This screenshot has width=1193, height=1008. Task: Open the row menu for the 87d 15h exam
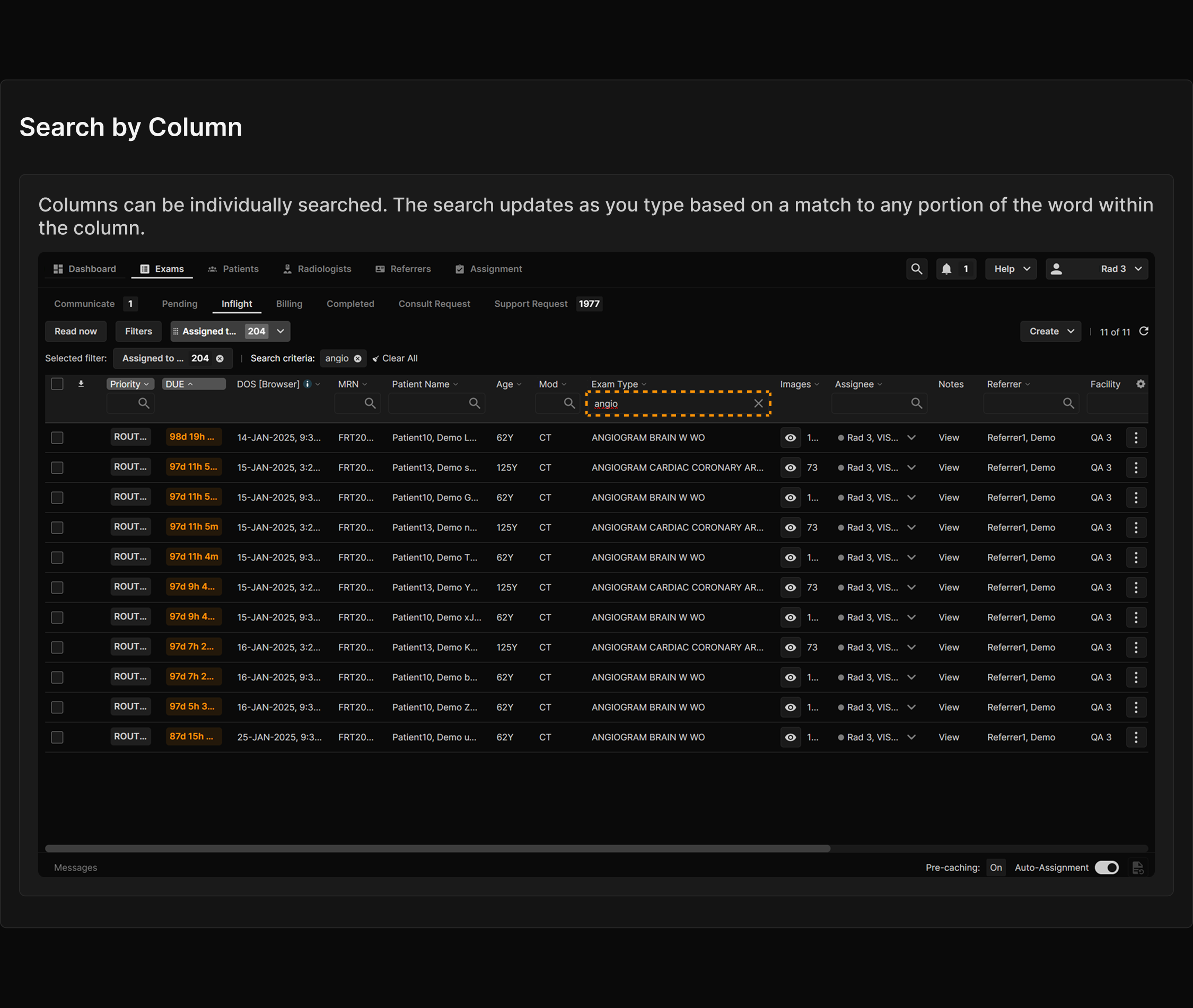coord(1136,737)
